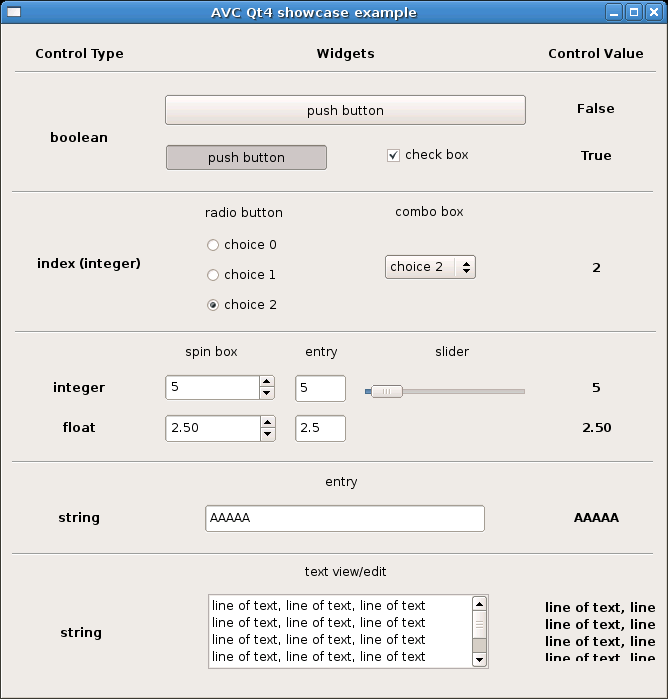
Task: Click the small pressed push button
Action: pyautogui.click(x=246, y=157)
